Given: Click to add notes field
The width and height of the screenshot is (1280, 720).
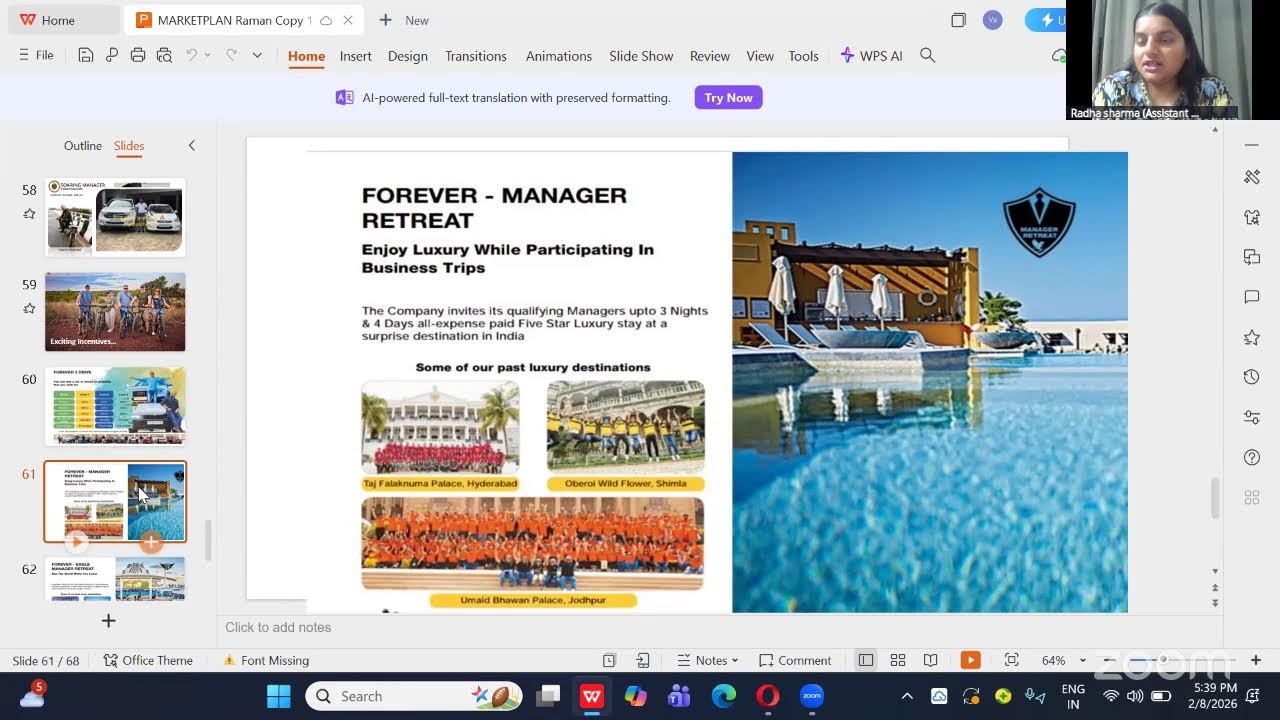Looking at the screenshot, I should (720, 627).
